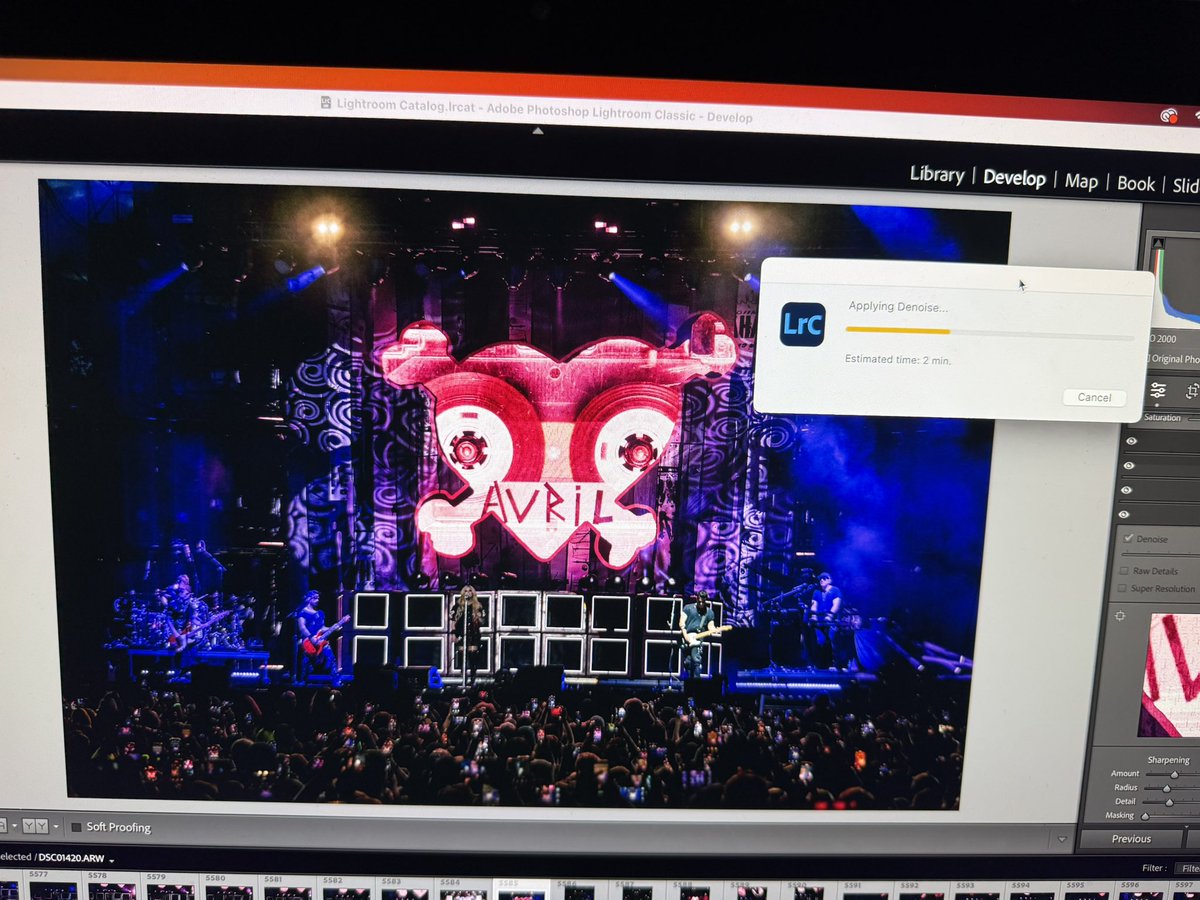Toggle the histogram shadow clipping triangle

pos(1158,243)
